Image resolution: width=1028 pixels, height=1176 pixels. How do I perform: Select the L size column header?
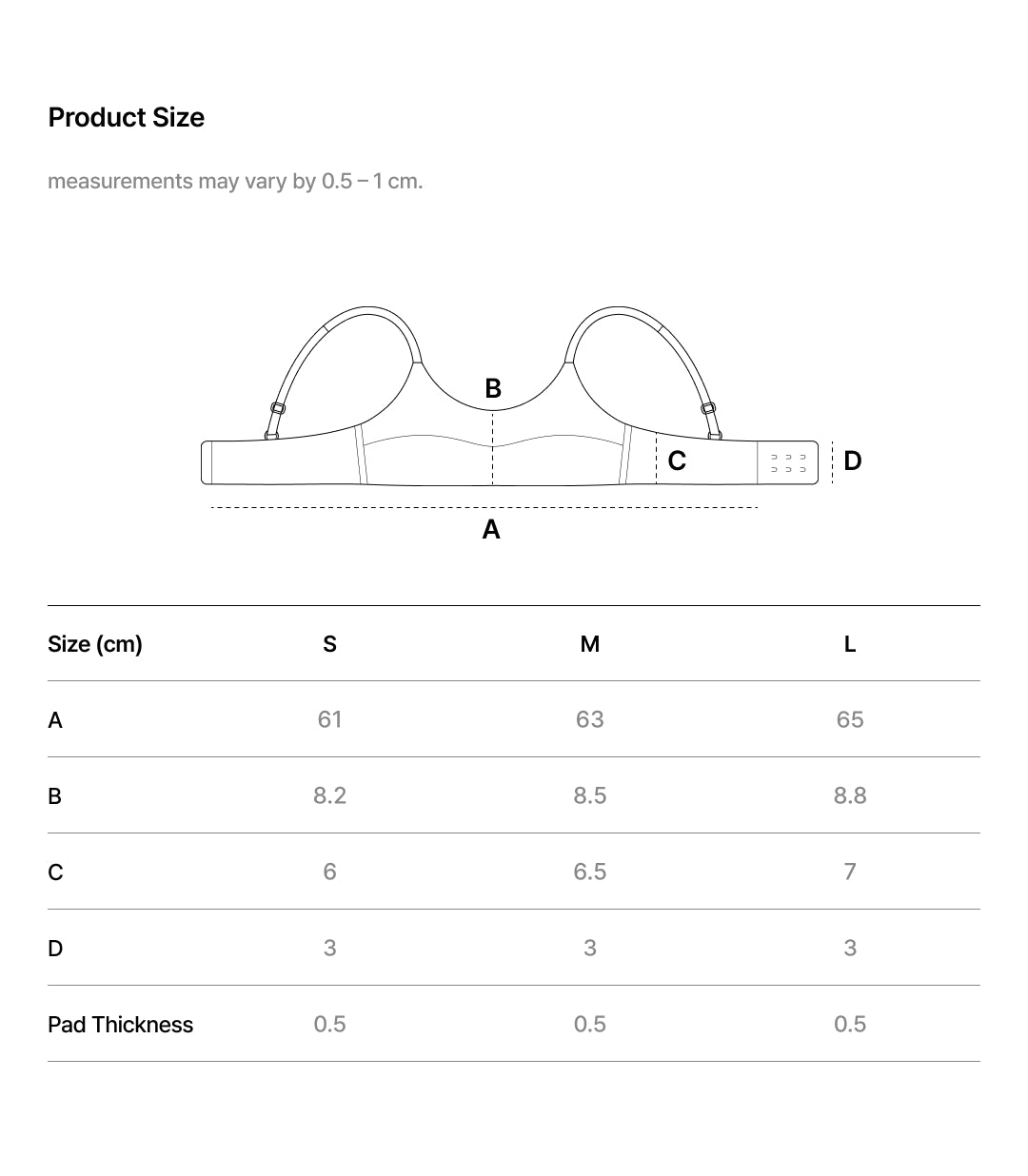[849, 644]
